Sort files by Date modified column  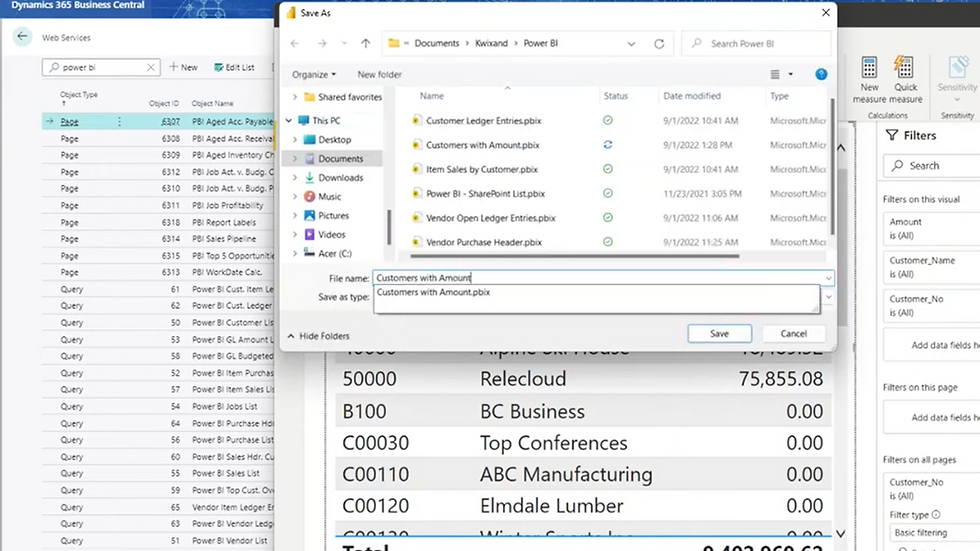tap(692, 96)
